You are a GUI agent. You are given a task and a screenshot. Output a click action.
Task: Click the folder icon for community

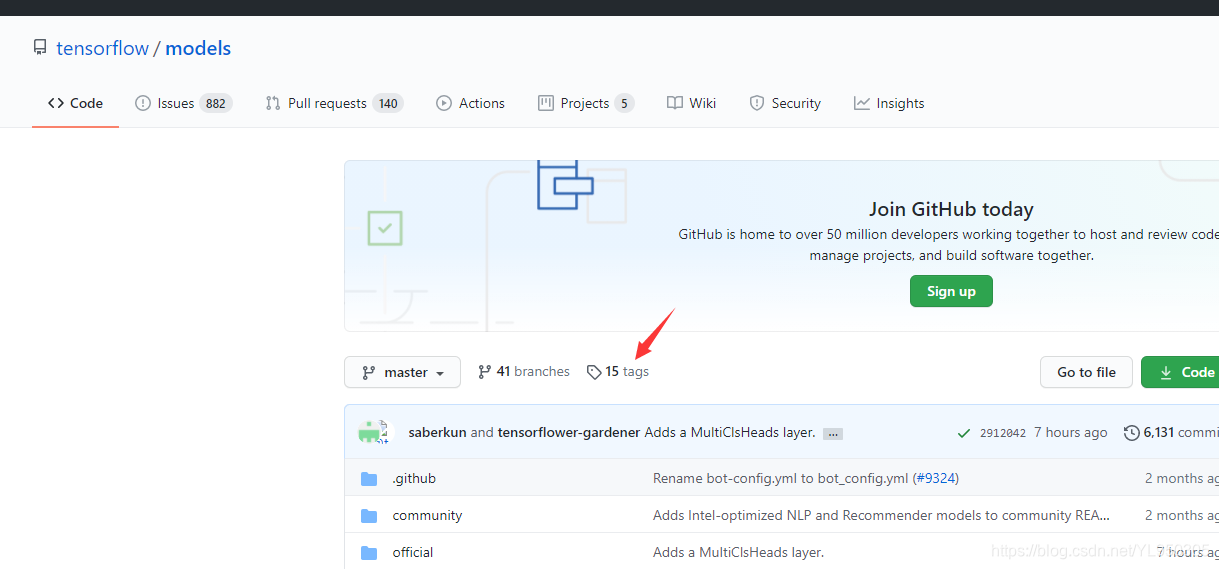point(369,516)
